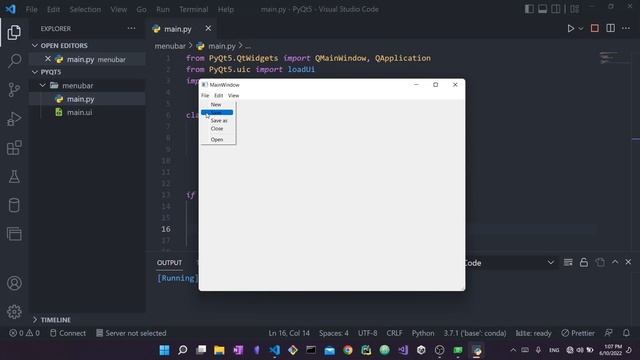Open the breadcrumb ellipsis symbol picker
Viewport: 640px width, 360px height.
point(248,46)
